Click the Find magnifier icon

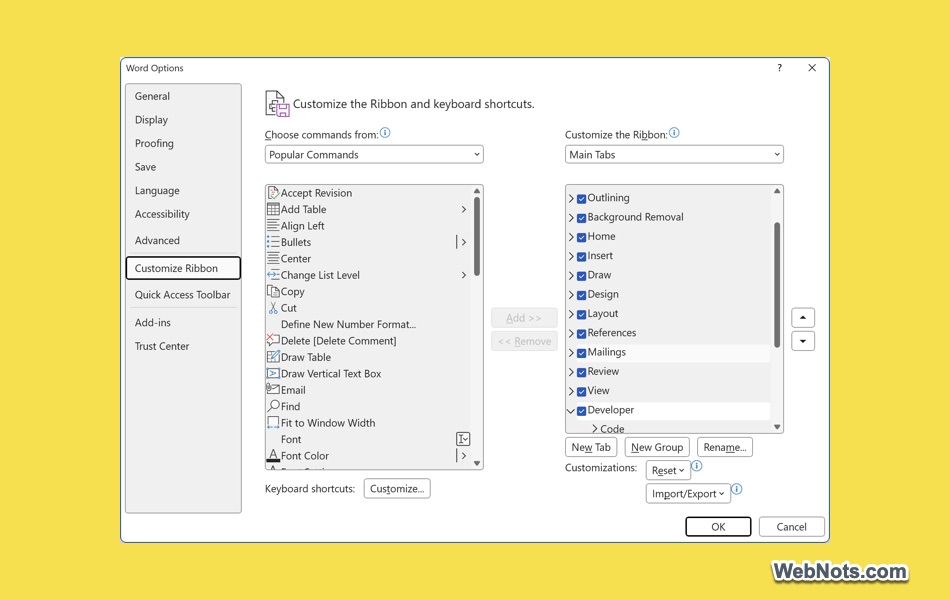coord(273,406)
